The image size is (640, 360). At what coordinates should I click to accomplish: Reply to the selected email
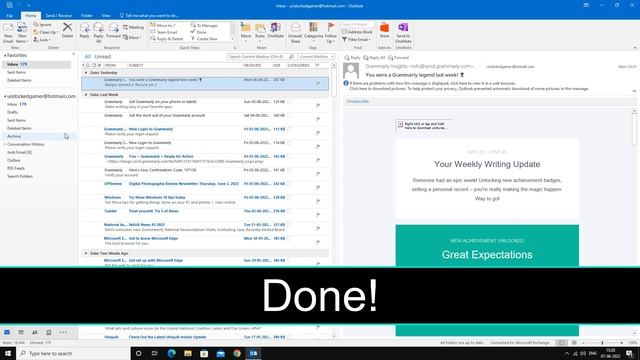point(84,32)
